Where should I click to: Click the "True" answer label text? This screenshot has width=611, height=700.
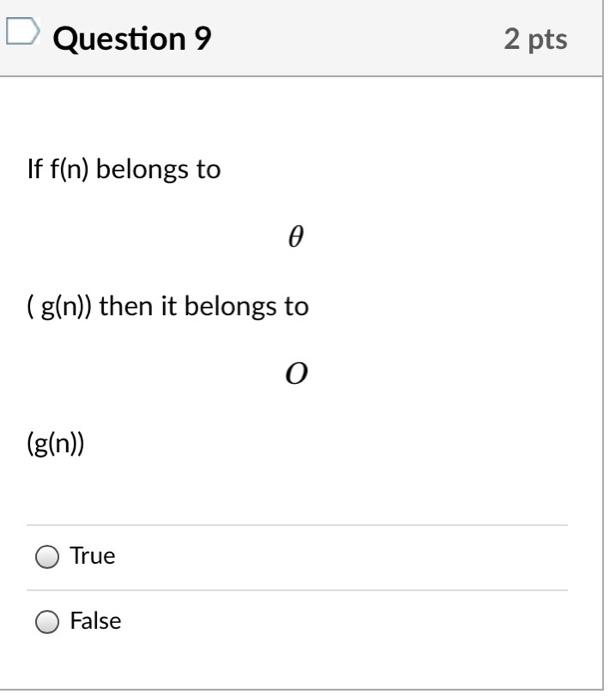[92, 556]
